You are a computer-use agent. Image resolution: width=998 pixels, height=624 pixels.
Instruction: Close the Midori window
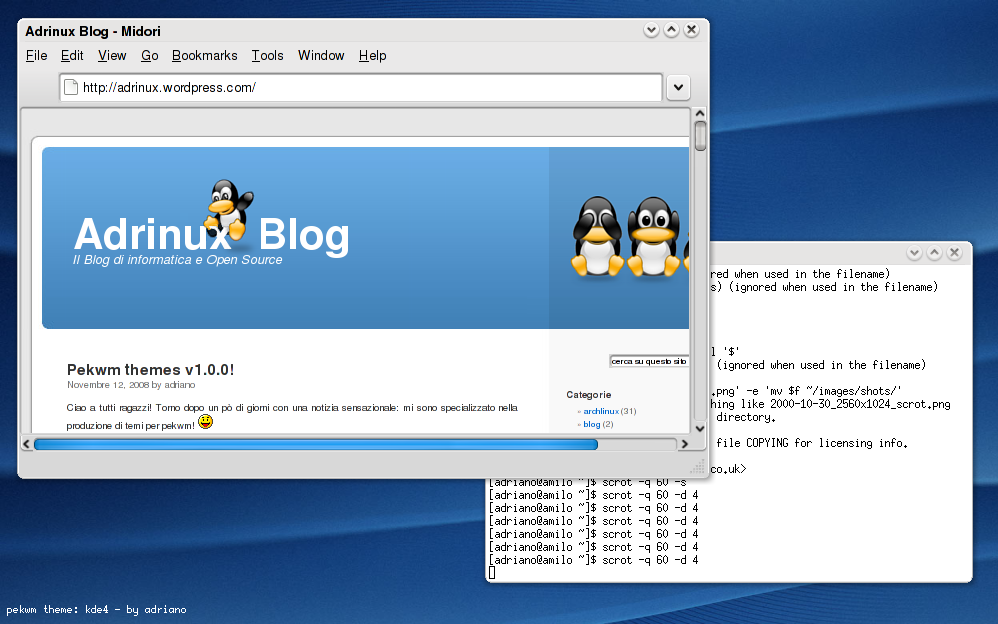[692, 30]
